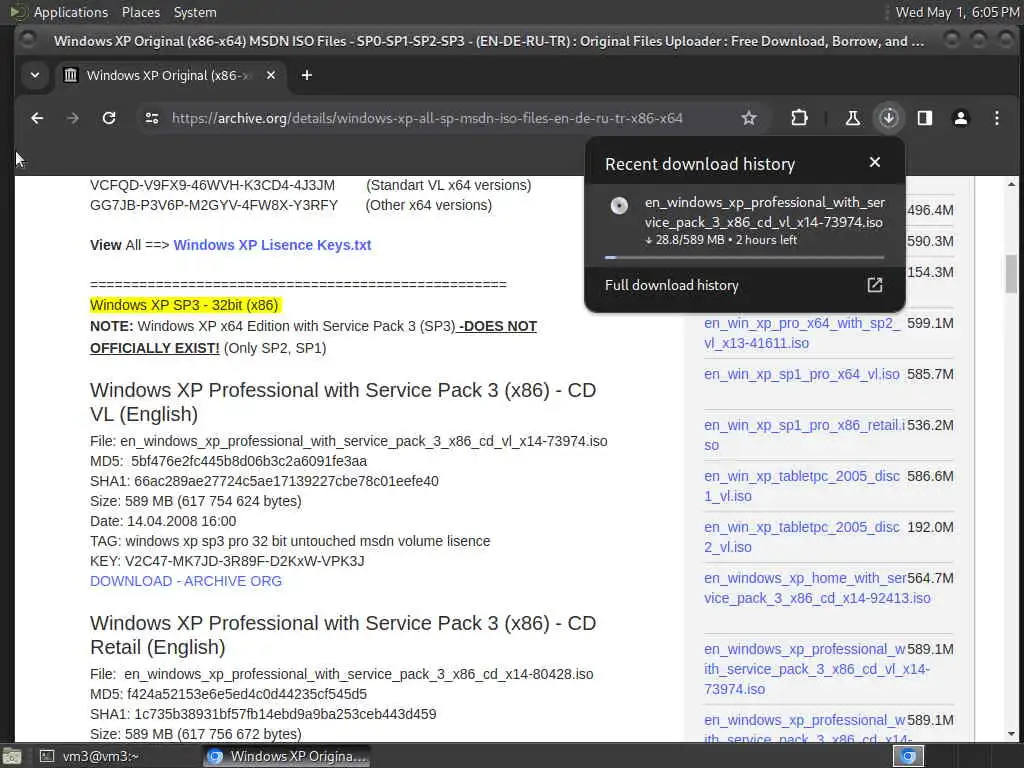The height and width of the screenshot is (768, 1024).
Task: Open the Places menu
Action: click(x=140, y=12)
